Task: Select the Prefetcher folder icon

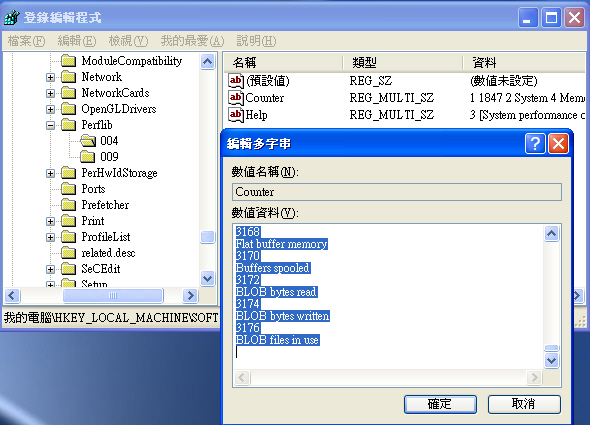Action: tap(68, 205)
